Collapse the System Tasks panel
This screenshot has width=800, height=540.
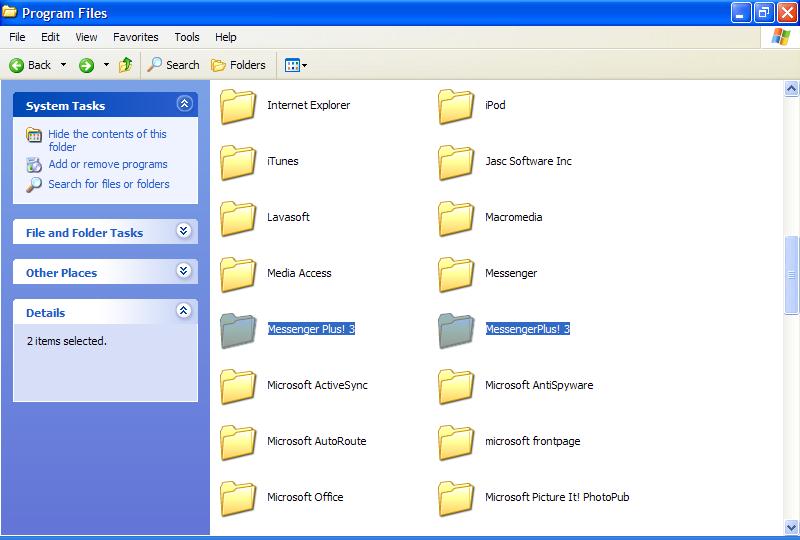pos(184,104)
